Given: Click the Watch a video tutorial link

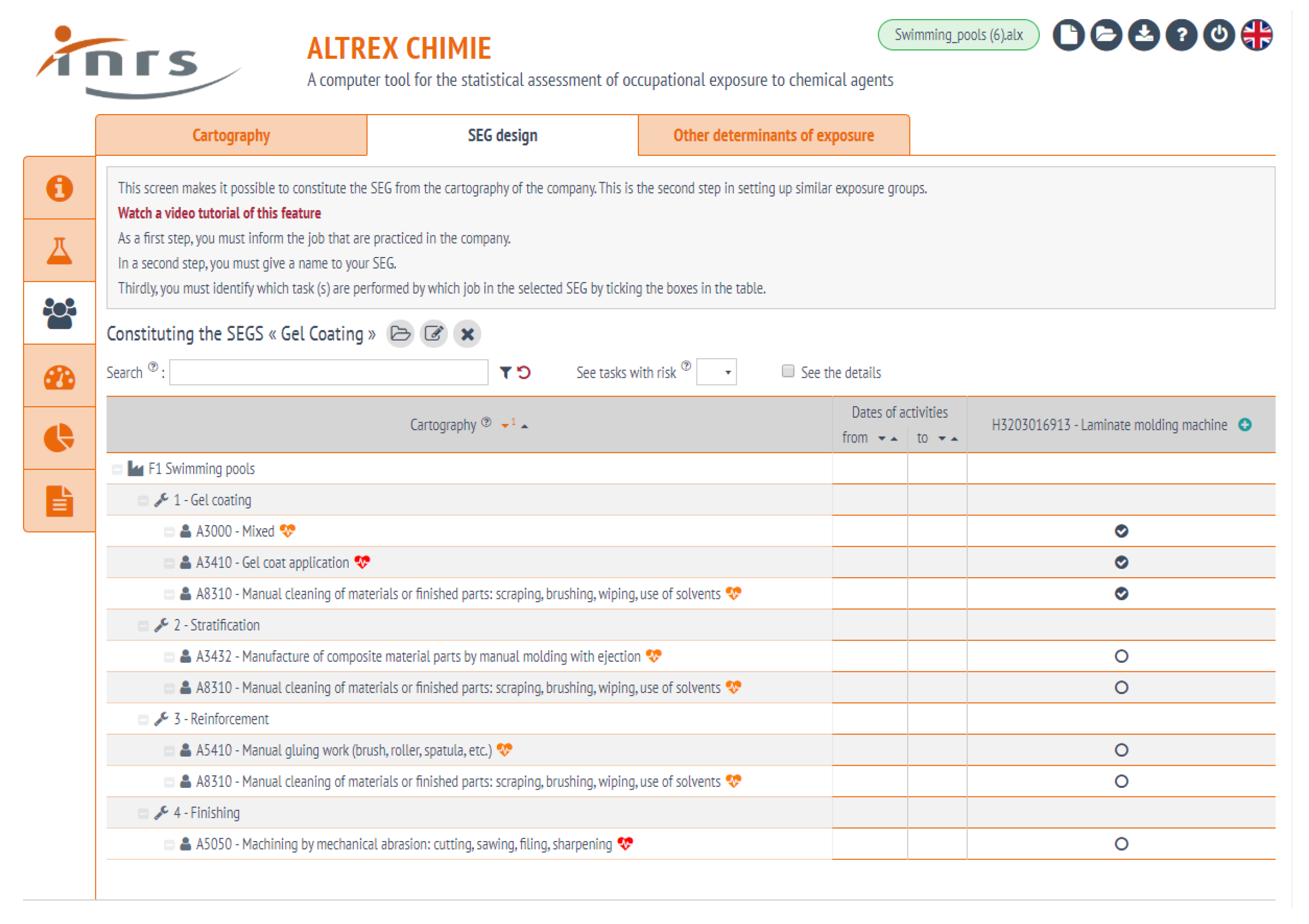Looking at the screenshot, I should tap(219, 213).
